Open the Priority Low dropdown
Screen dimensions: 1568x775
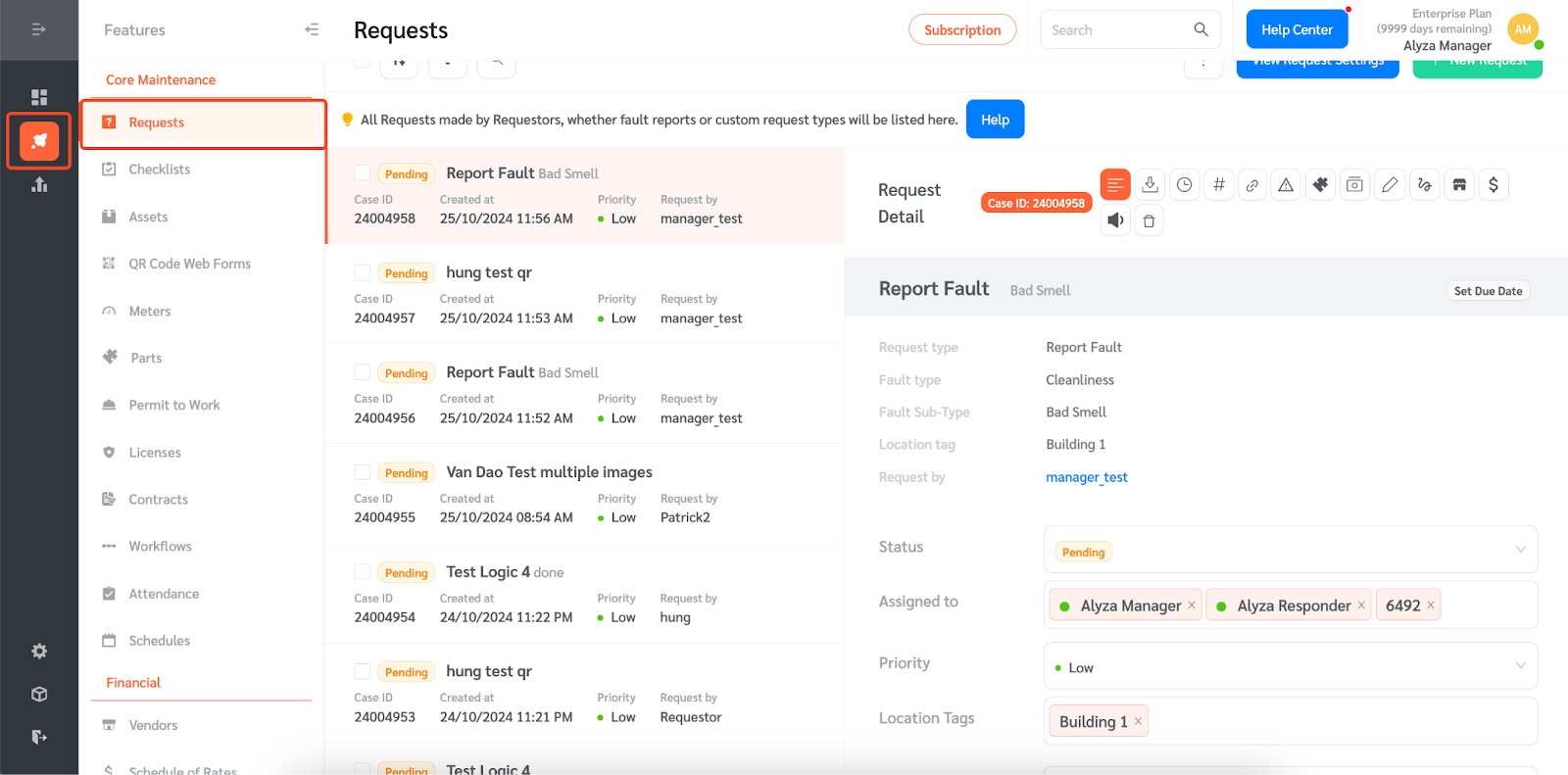[x=1291, y=666]
